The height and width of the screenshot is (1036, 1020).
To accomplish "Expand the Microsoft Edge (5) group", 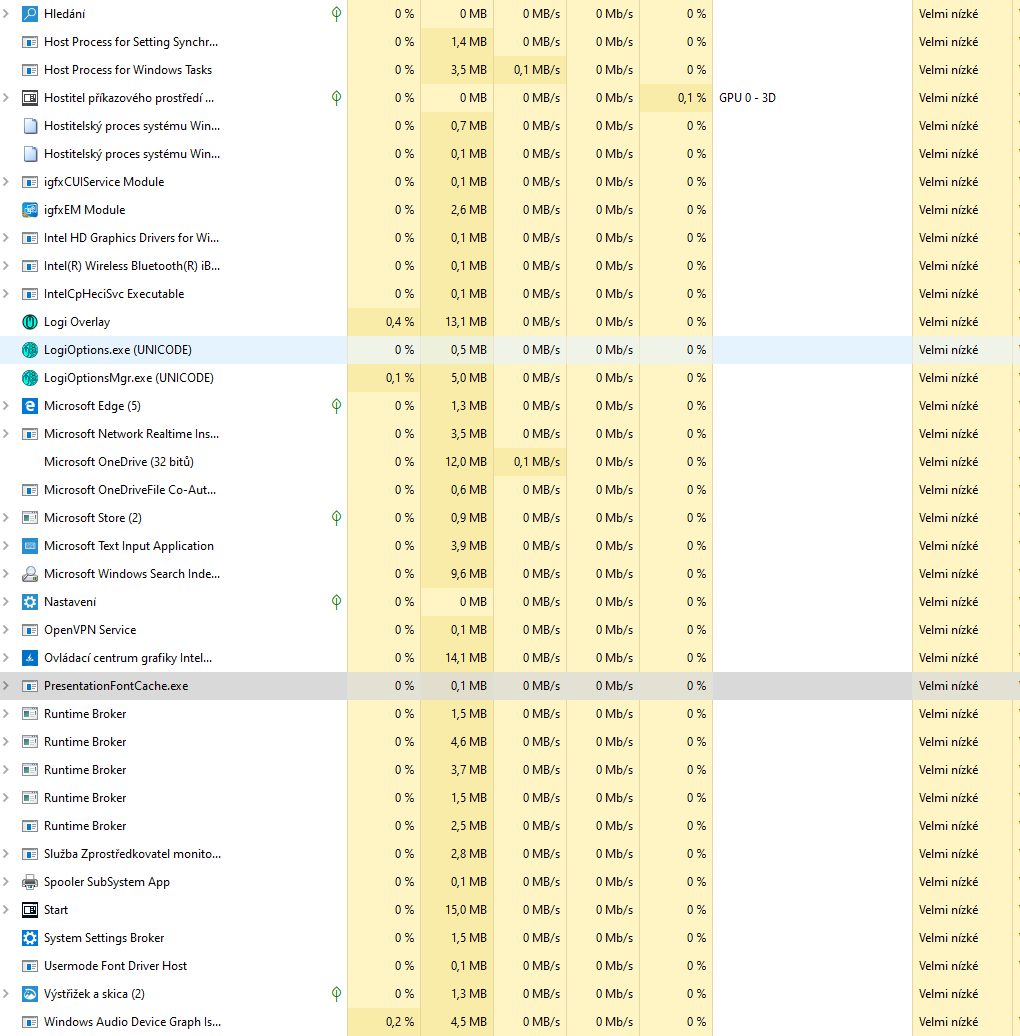I will pos(6,406).
